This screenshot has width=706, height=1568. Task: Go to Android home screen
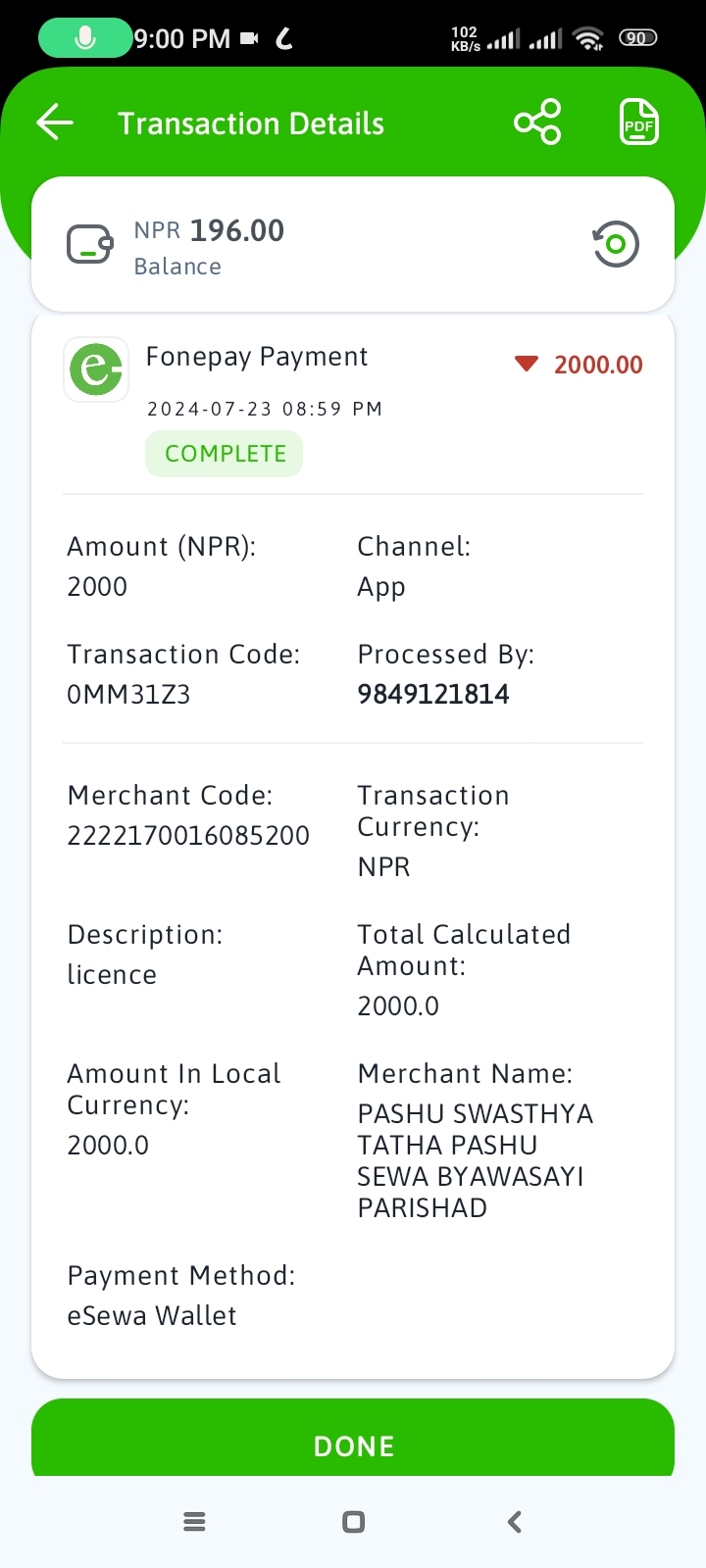tap(353, 1522)
